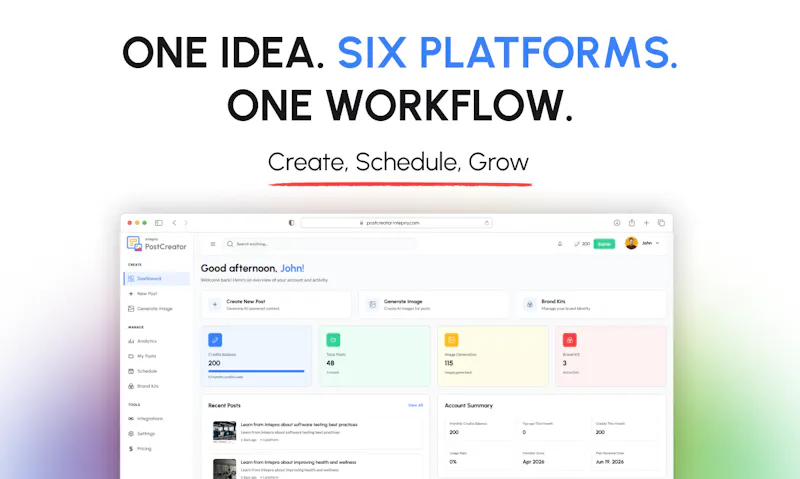Open Settings in the sidebar
The image size is (800, 479).
point(141,434)
